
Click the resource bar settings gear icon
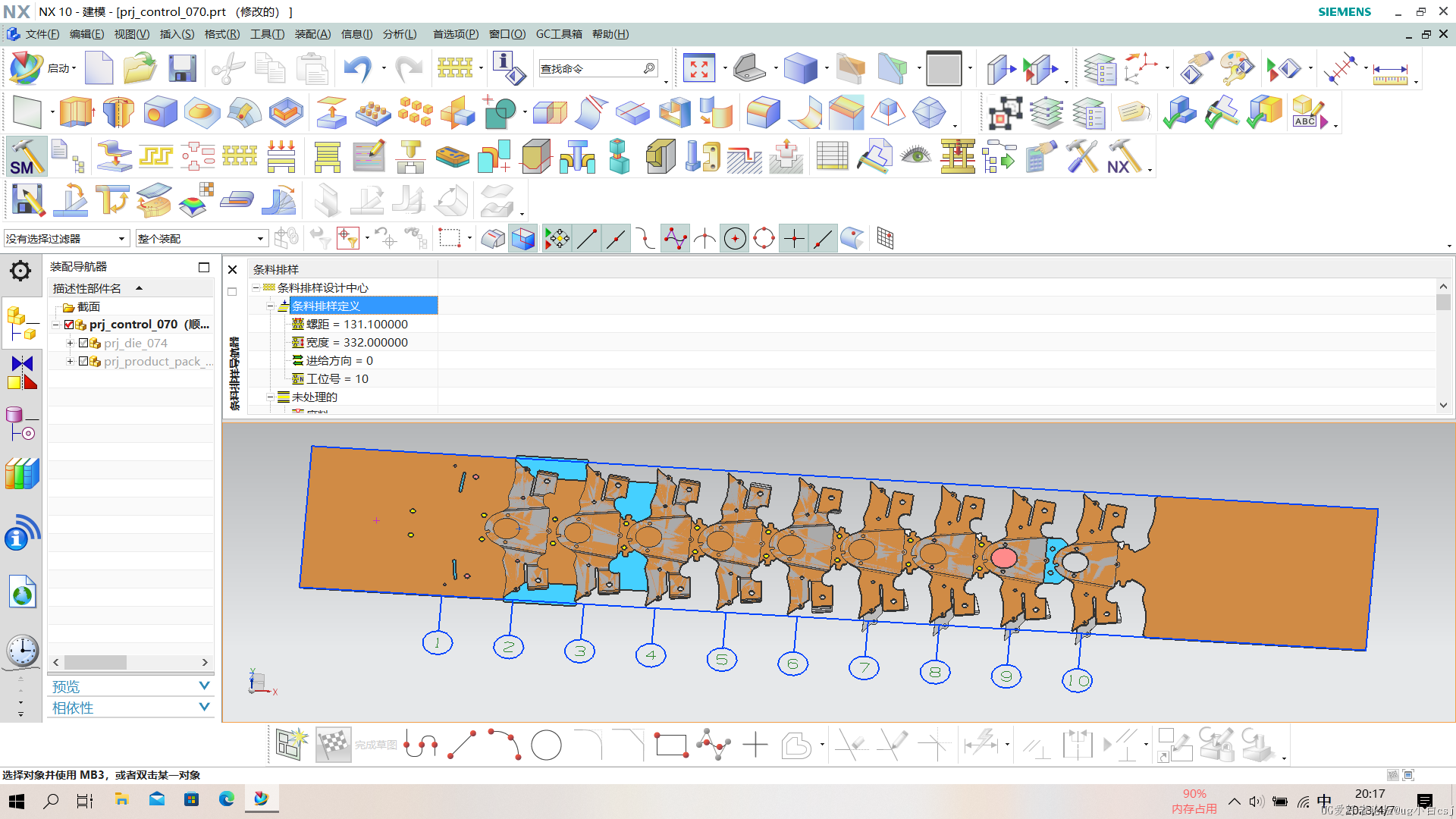pyautogui.click(x=20, y=271)
